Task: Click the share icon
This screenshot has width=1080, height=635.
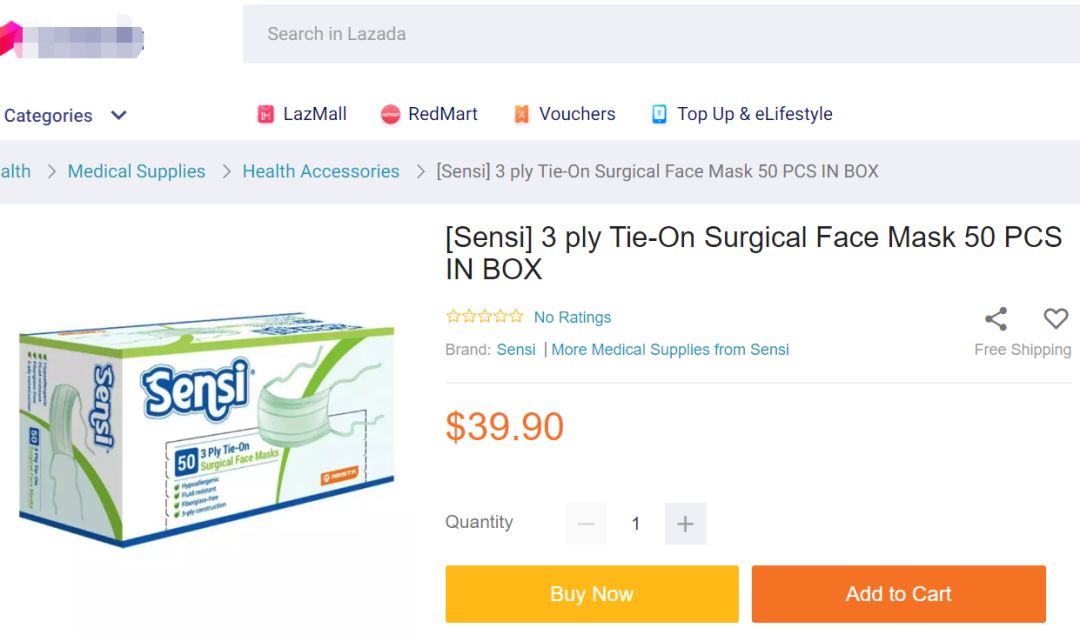Action: point(995,319)
